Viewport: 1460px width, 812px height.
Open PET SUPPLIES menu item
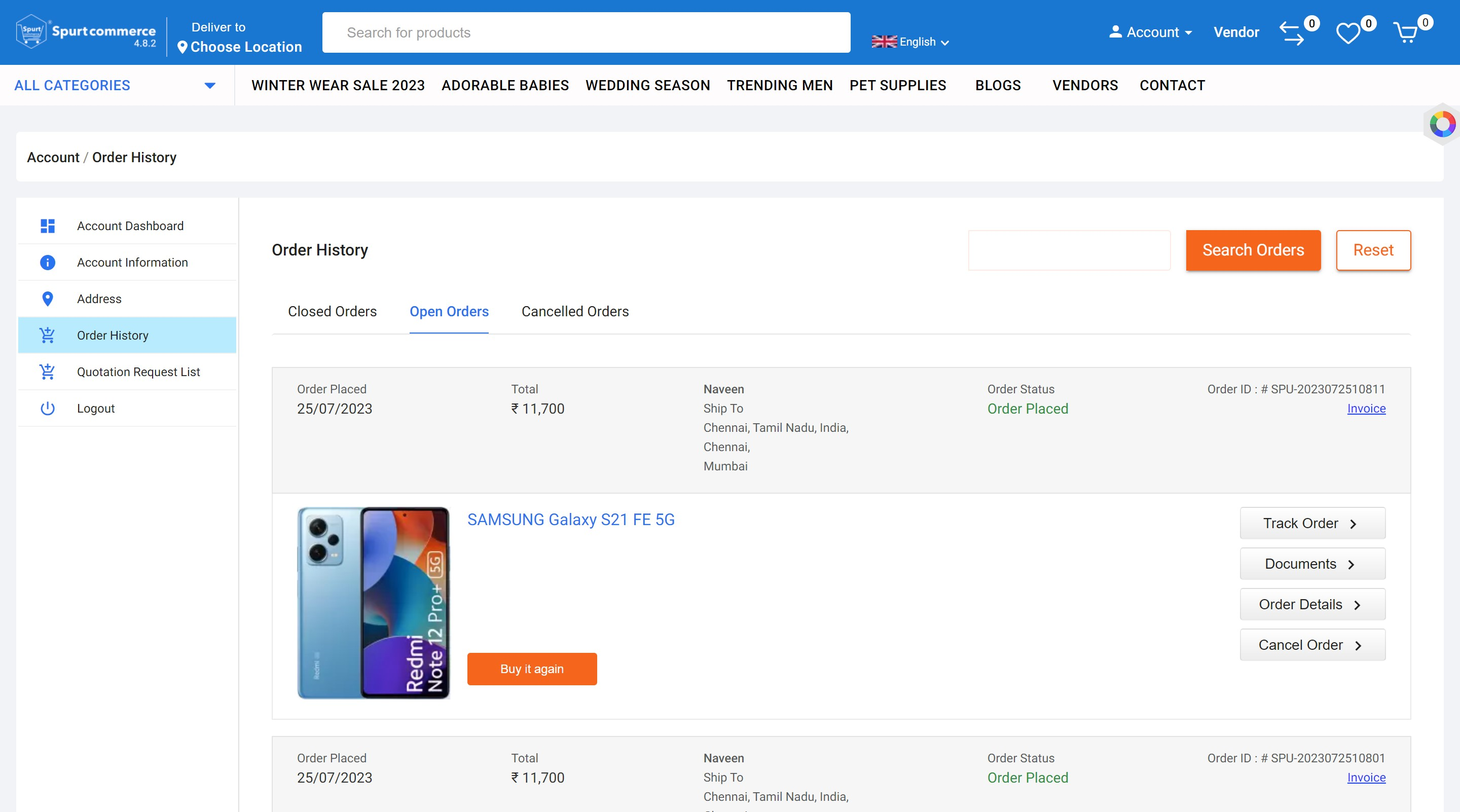pos(898,86)
